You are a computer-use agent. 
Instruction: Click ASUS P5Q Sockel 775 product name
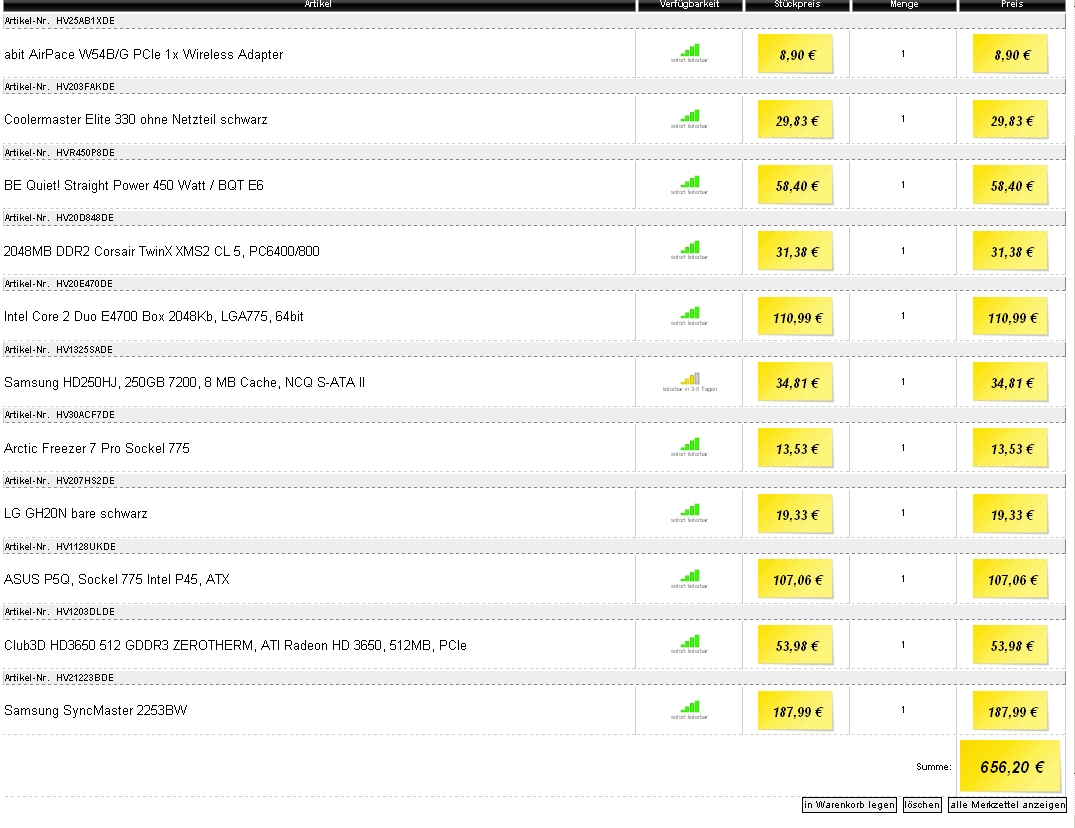point(117,579)
